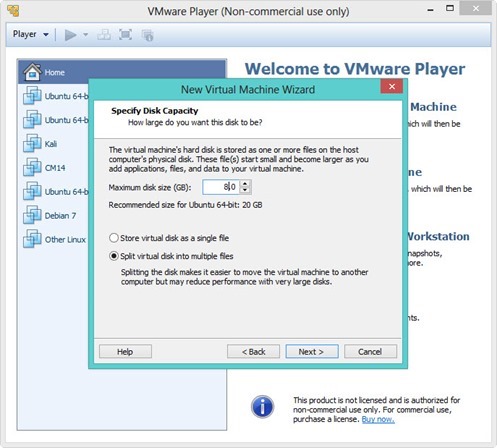The image size is (497, 448).
Task: Click the Next button in wizard
Action: tap(312, 352)
